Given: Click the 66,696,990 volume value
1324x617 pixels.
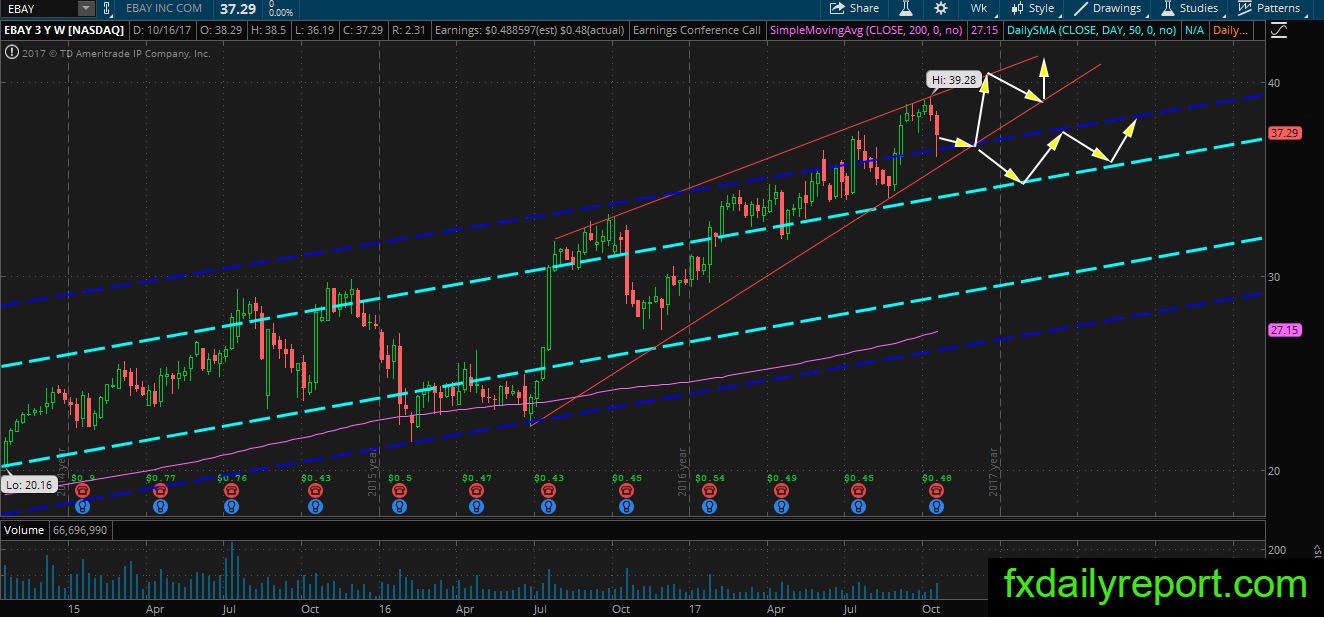Looking at the screenshot, I should [78, 530].
